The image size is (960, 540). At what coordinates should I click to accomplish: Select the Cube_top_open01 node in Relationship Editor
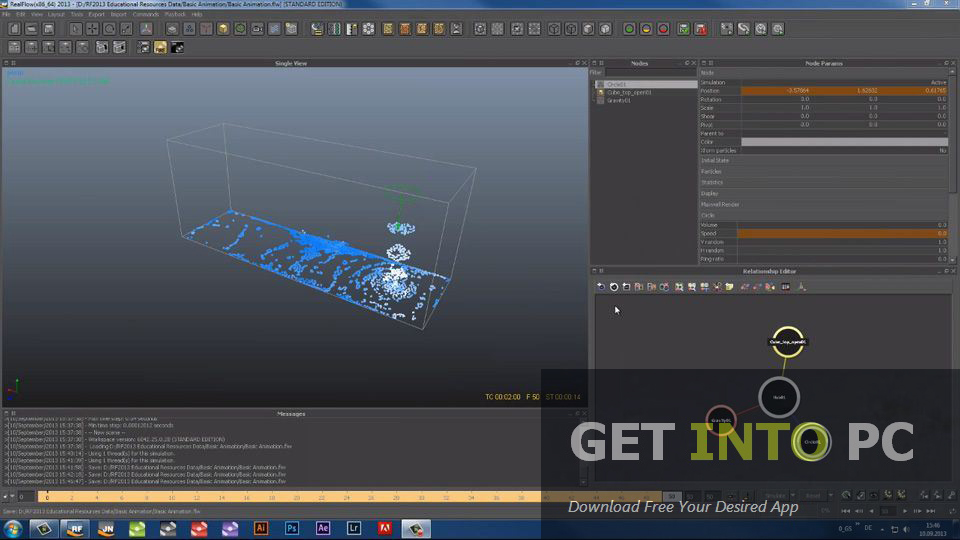pos(788,342)
